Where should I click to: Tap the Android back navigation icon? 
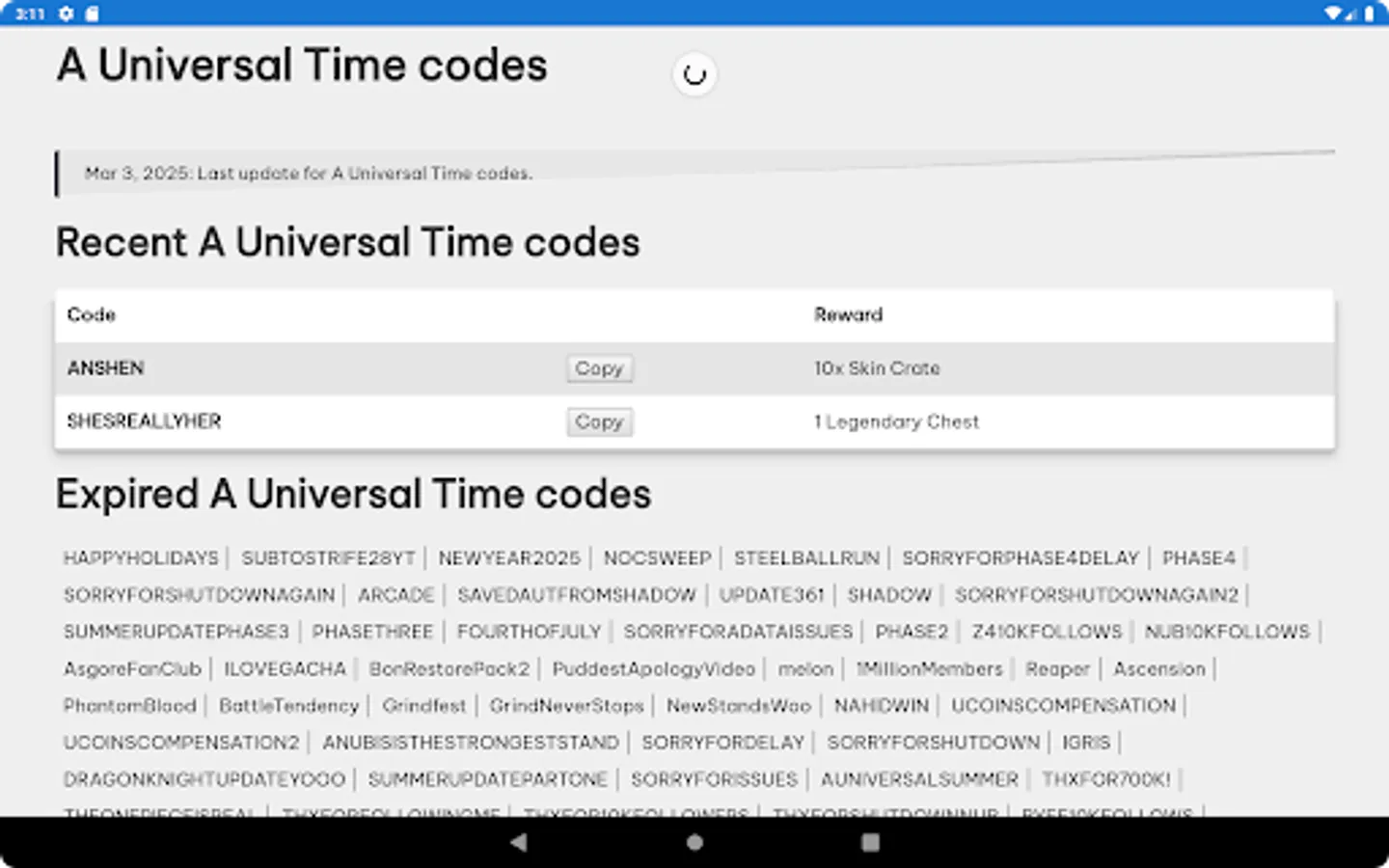pos(519,842)
